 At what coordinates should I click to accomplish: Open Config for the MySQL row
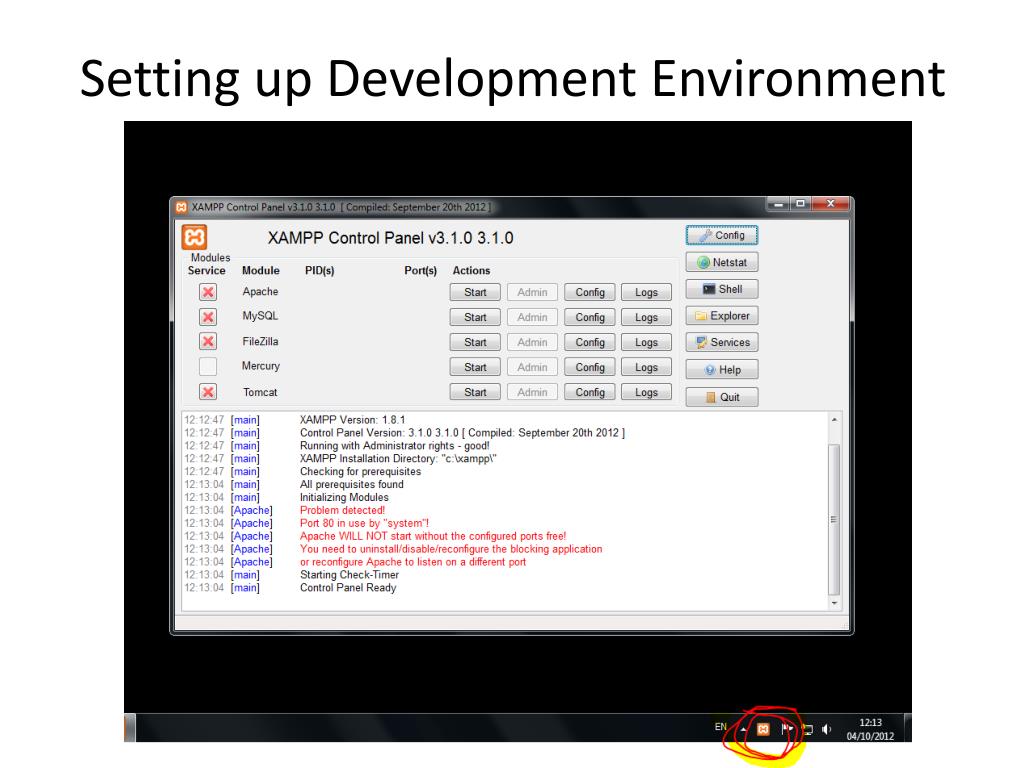590,317
